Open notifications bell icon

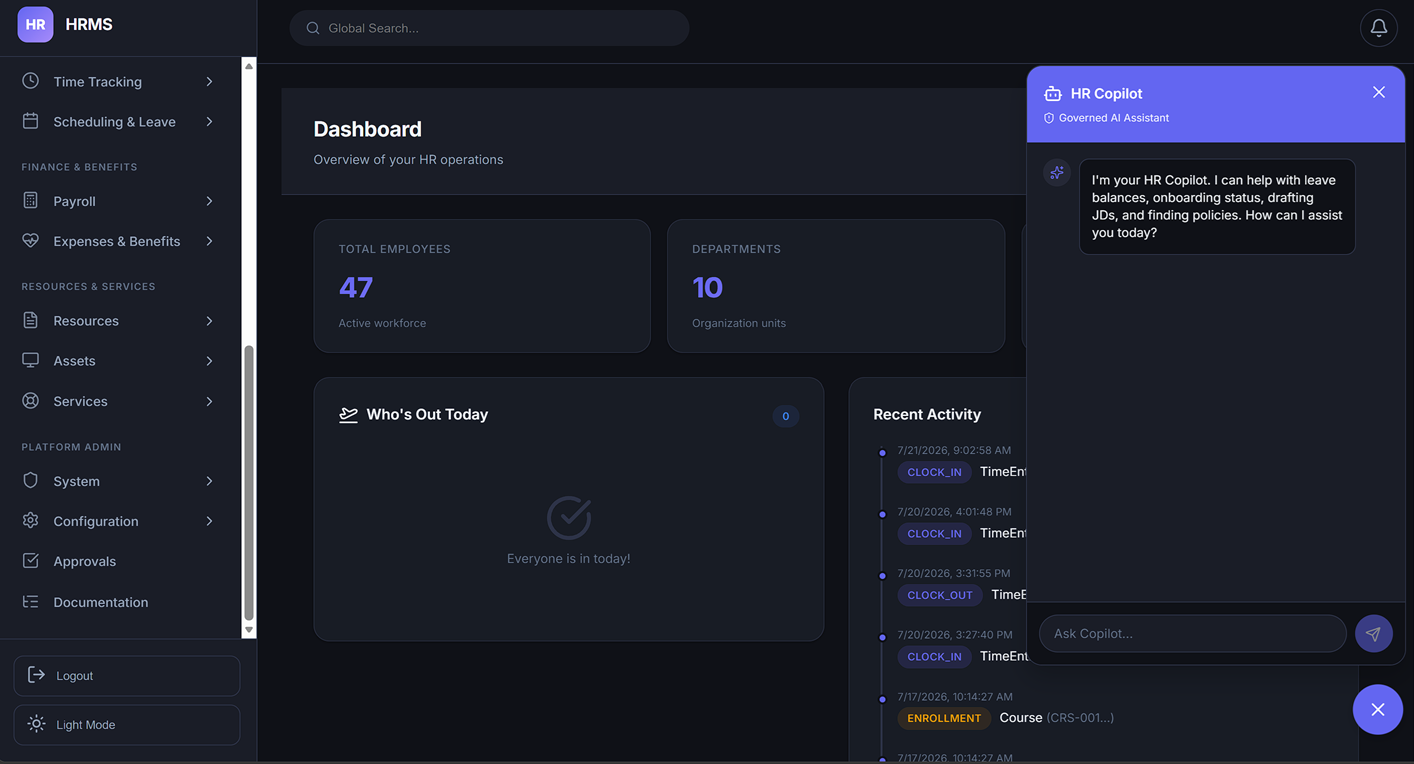tap(1378, 28)
